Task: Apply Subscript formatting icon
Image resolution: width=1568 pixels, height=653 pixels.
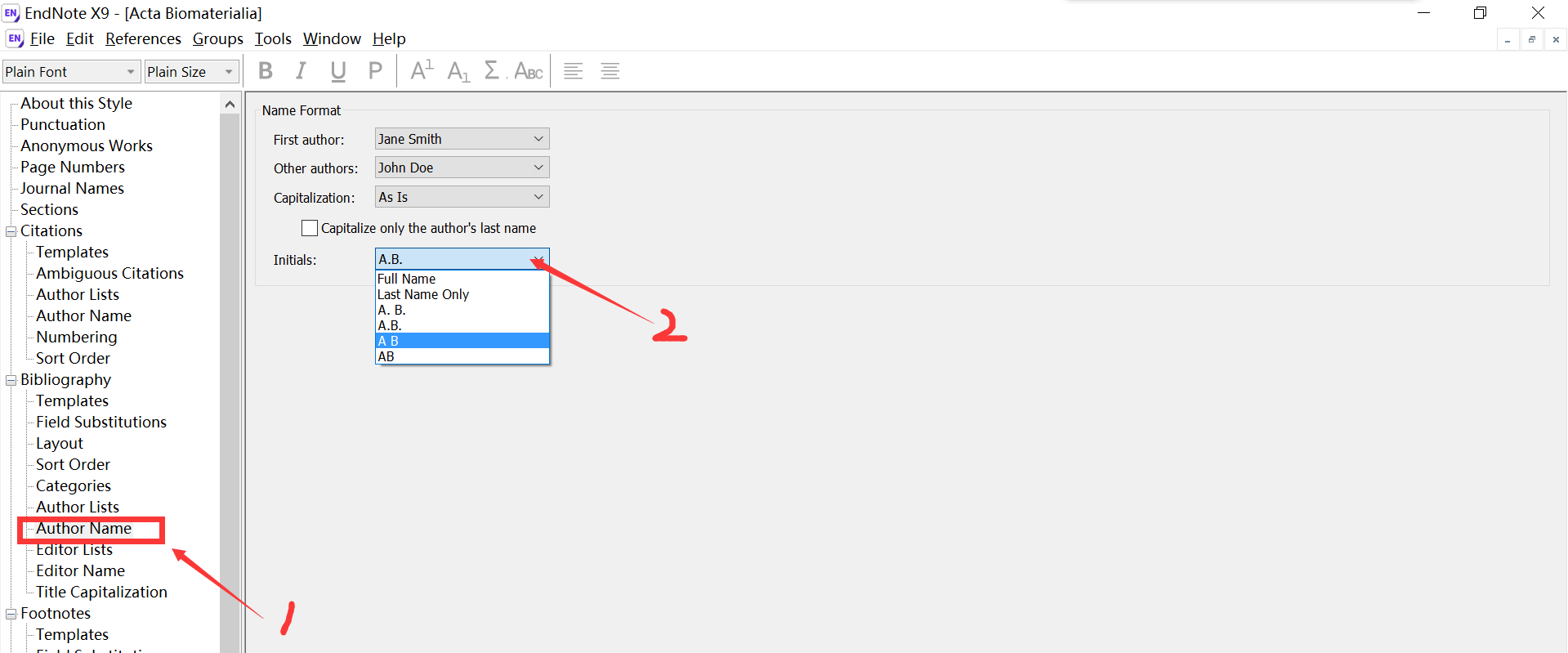Action: click(x=458, y=71)
